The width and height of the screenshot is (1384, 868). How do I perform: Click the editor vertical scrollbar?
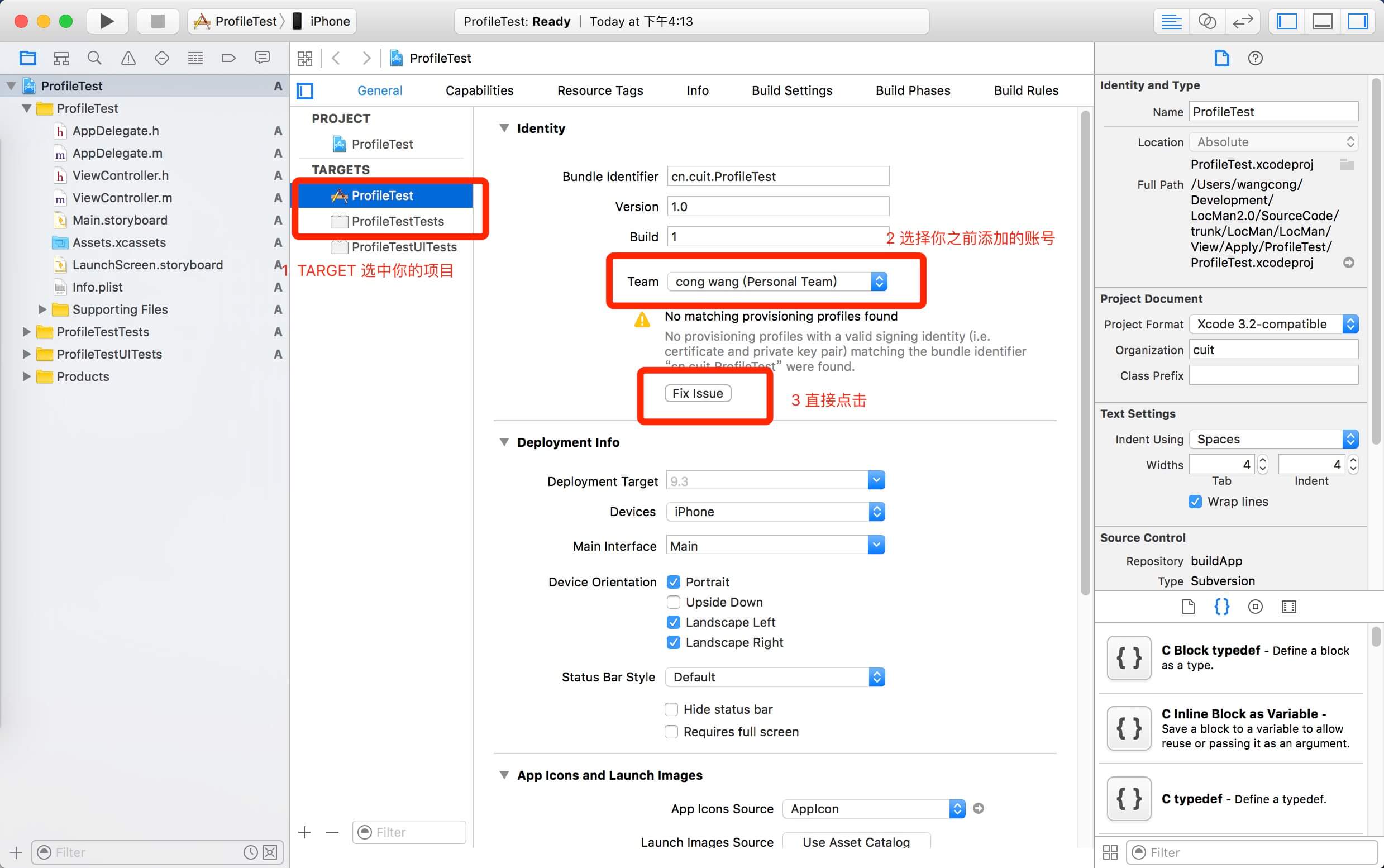tap(1085, 353)
